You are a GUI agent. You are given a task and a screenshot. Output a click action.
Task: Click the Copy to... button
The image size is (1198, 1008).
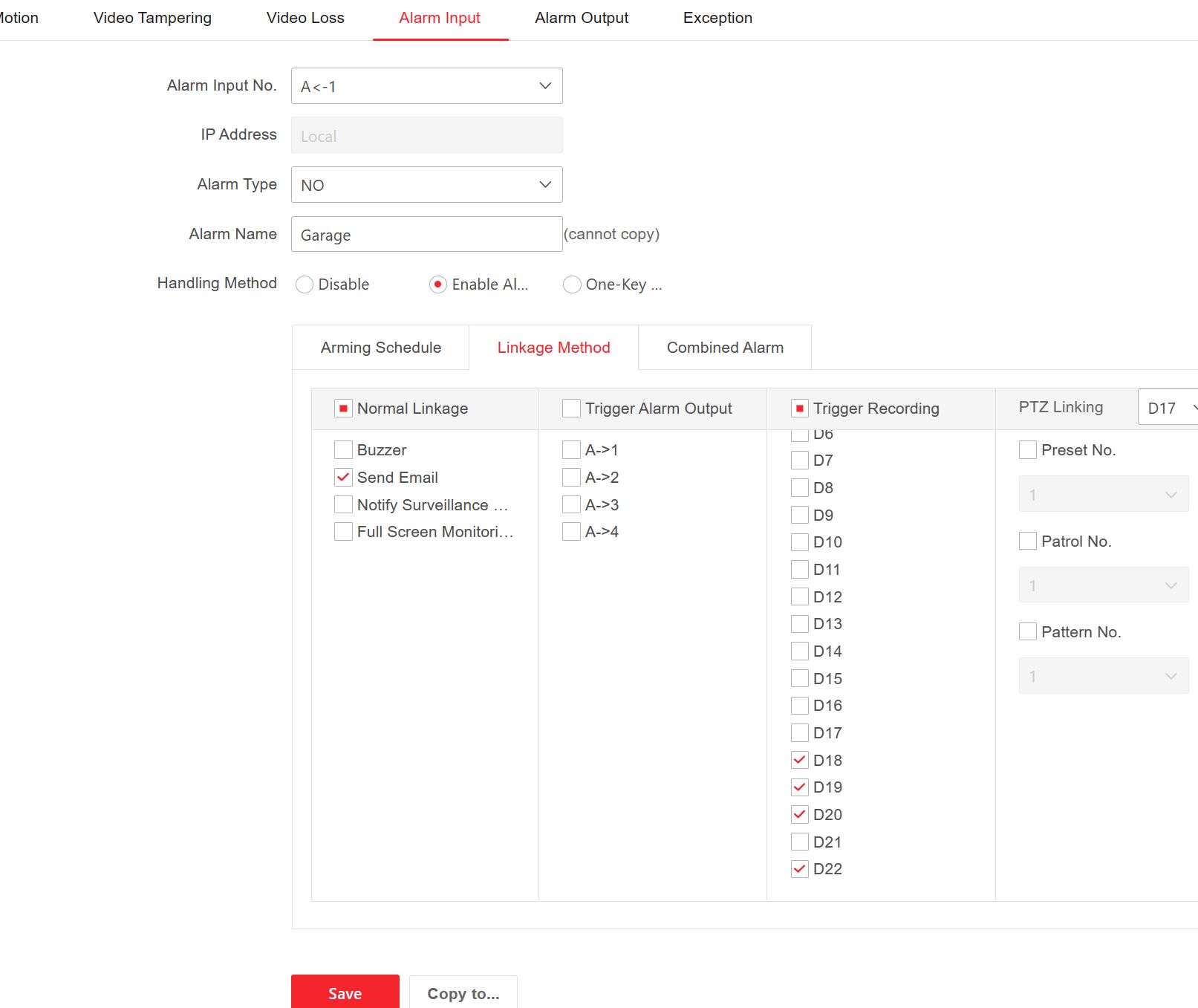[x=463, y=993]
